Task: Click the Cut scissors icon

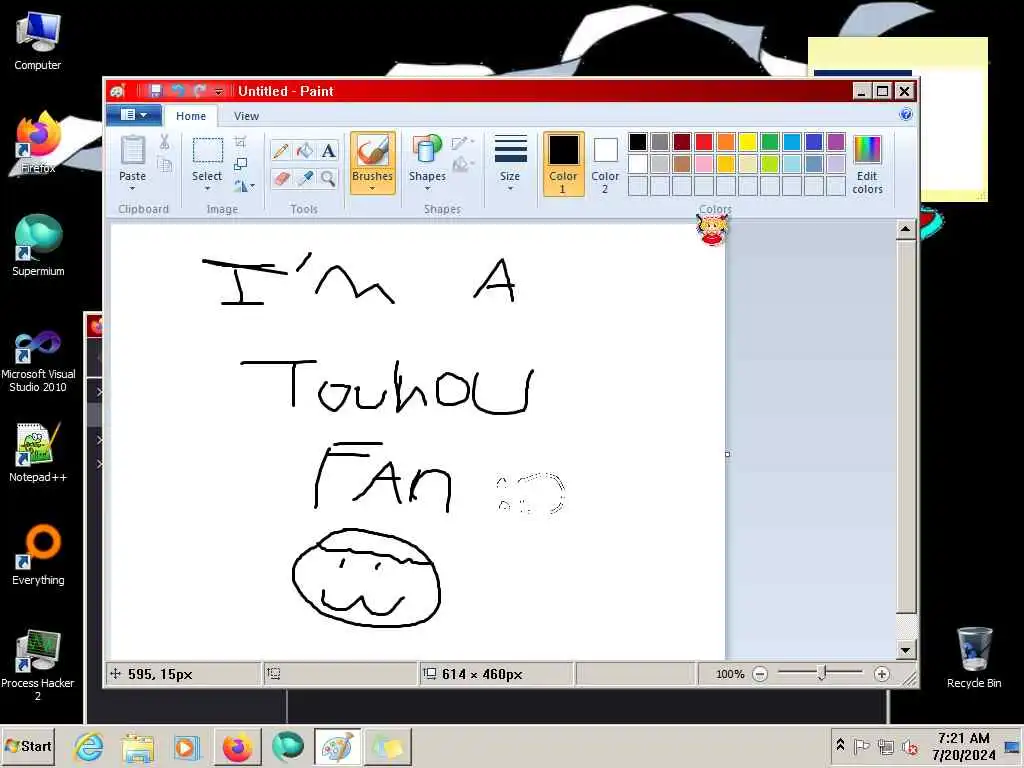Action: click(x=164, y=142)
